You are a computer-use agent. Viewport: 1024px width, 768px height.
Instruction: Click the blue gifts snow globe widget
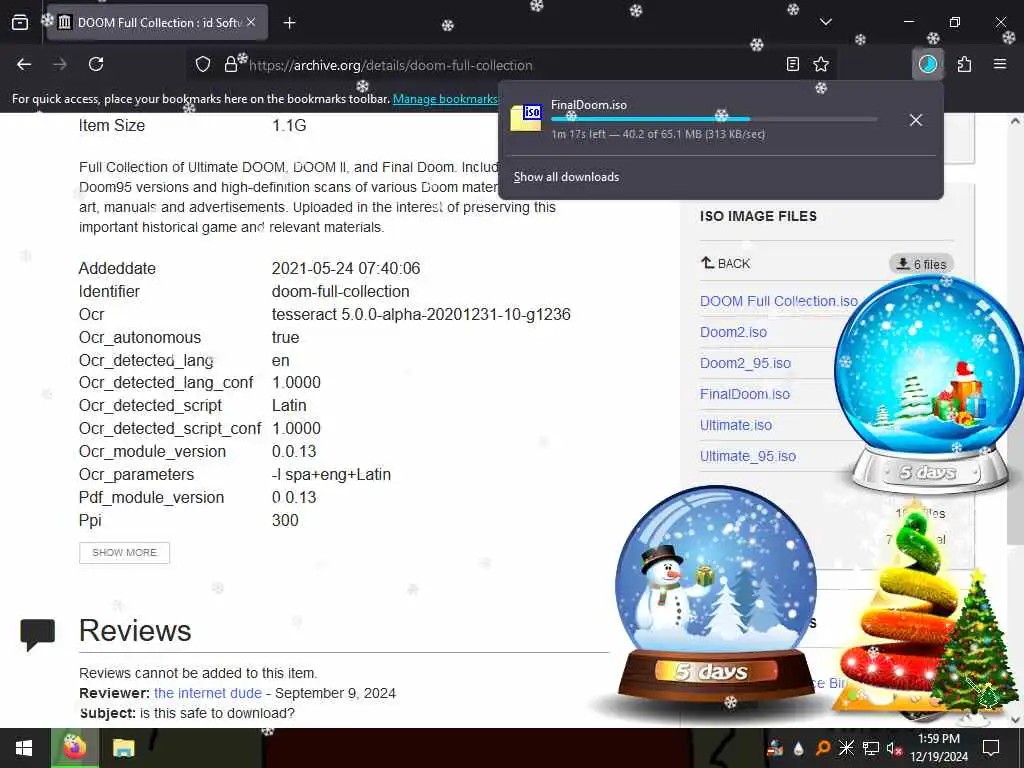pyautogui.click(x=927, y=385)
